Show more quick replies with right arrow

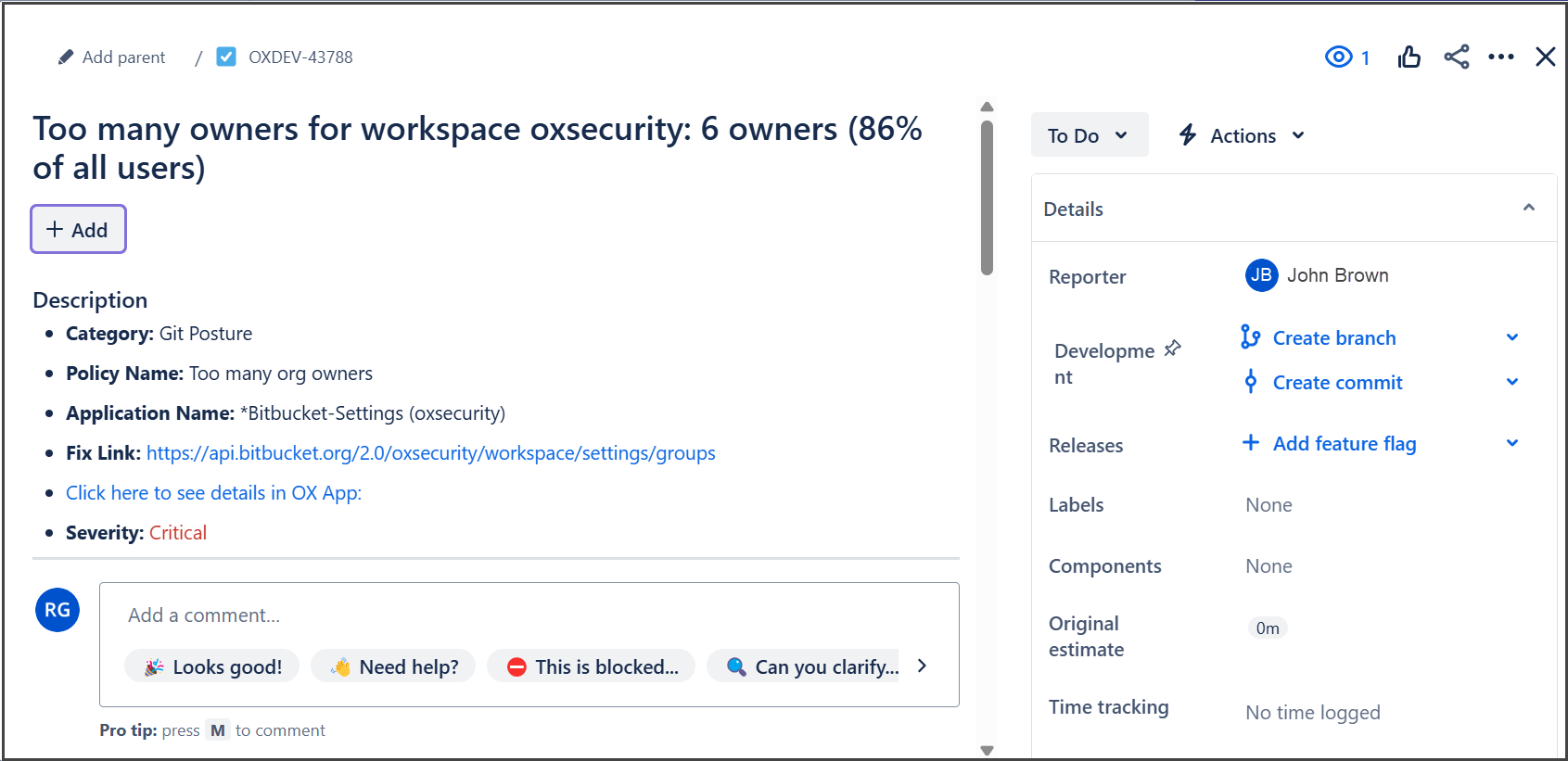(922, 666)
